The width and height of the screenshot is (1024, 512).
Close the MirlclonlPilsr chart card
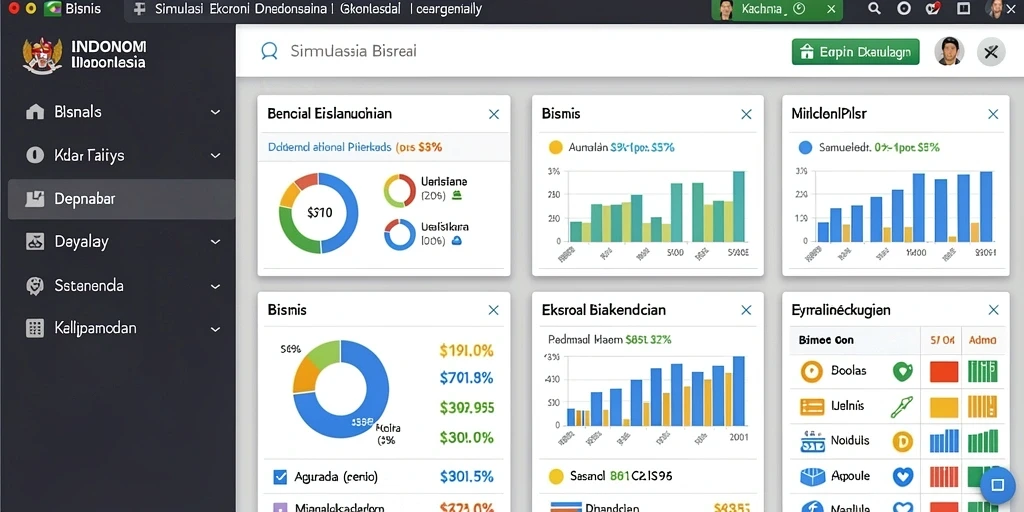tap(993, 114)
